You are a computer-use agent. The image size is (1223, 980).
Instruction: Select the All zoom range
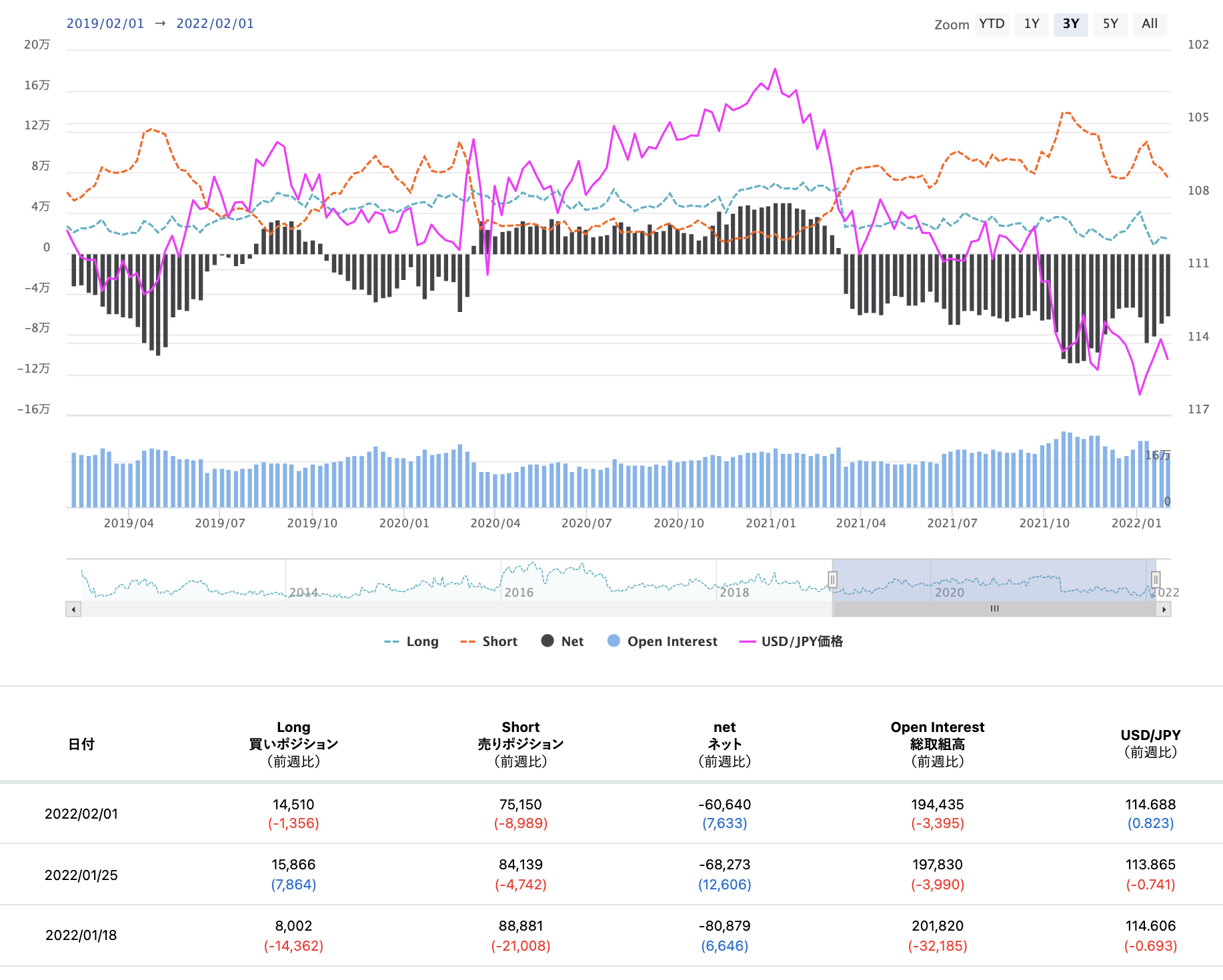click(1150, 24)
